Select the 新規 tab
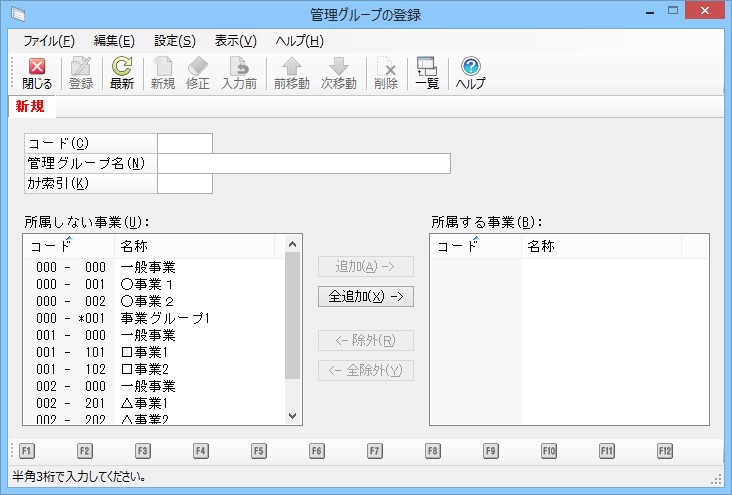Screen dimensions: 732x495 [x=29, y=106]
